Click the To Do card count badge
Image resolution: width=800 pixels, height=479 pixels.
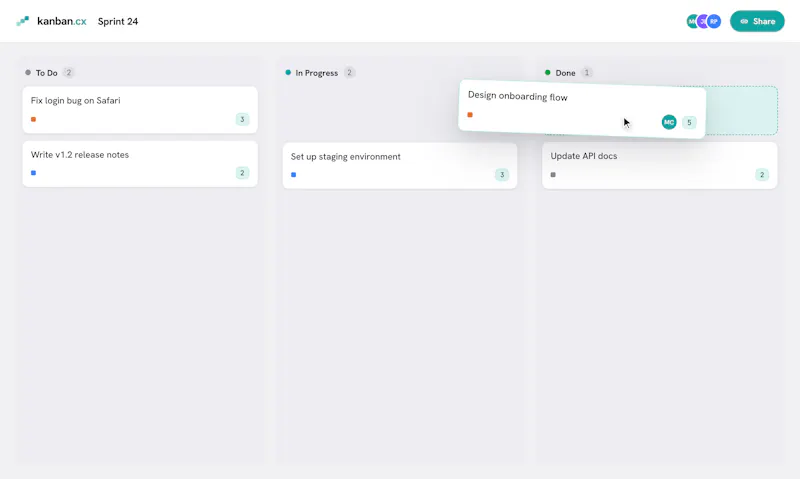point(68,72)
